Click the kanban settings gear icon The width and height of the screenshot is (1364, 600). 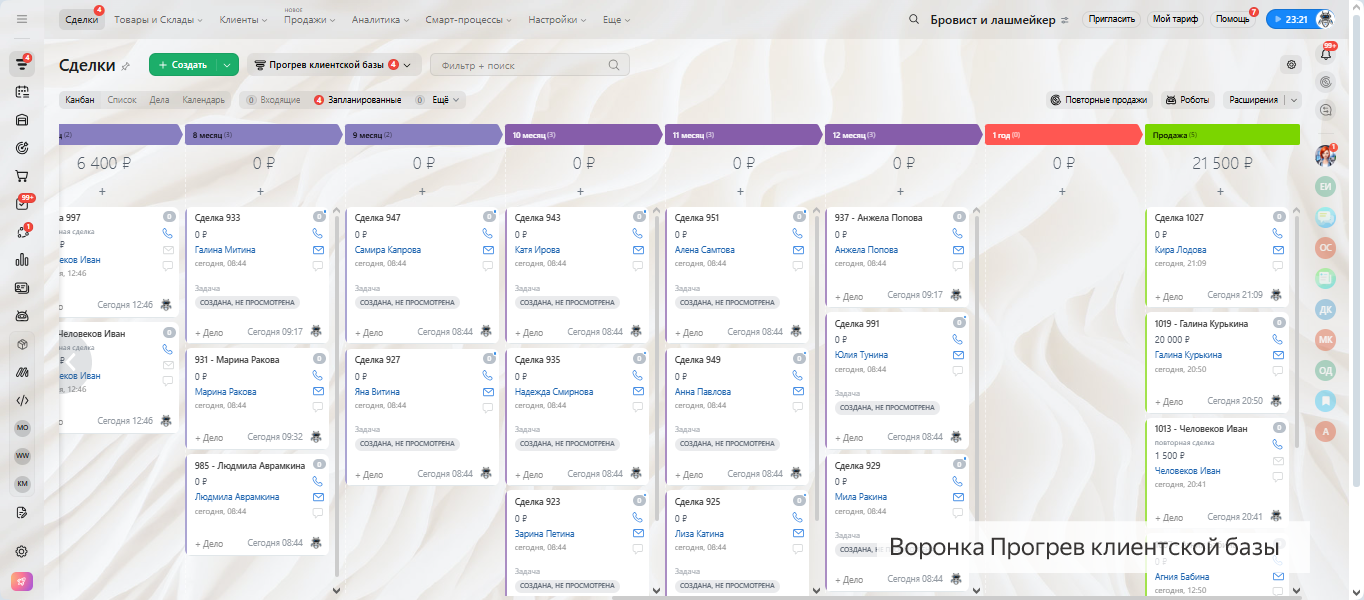pos(1291,65)
